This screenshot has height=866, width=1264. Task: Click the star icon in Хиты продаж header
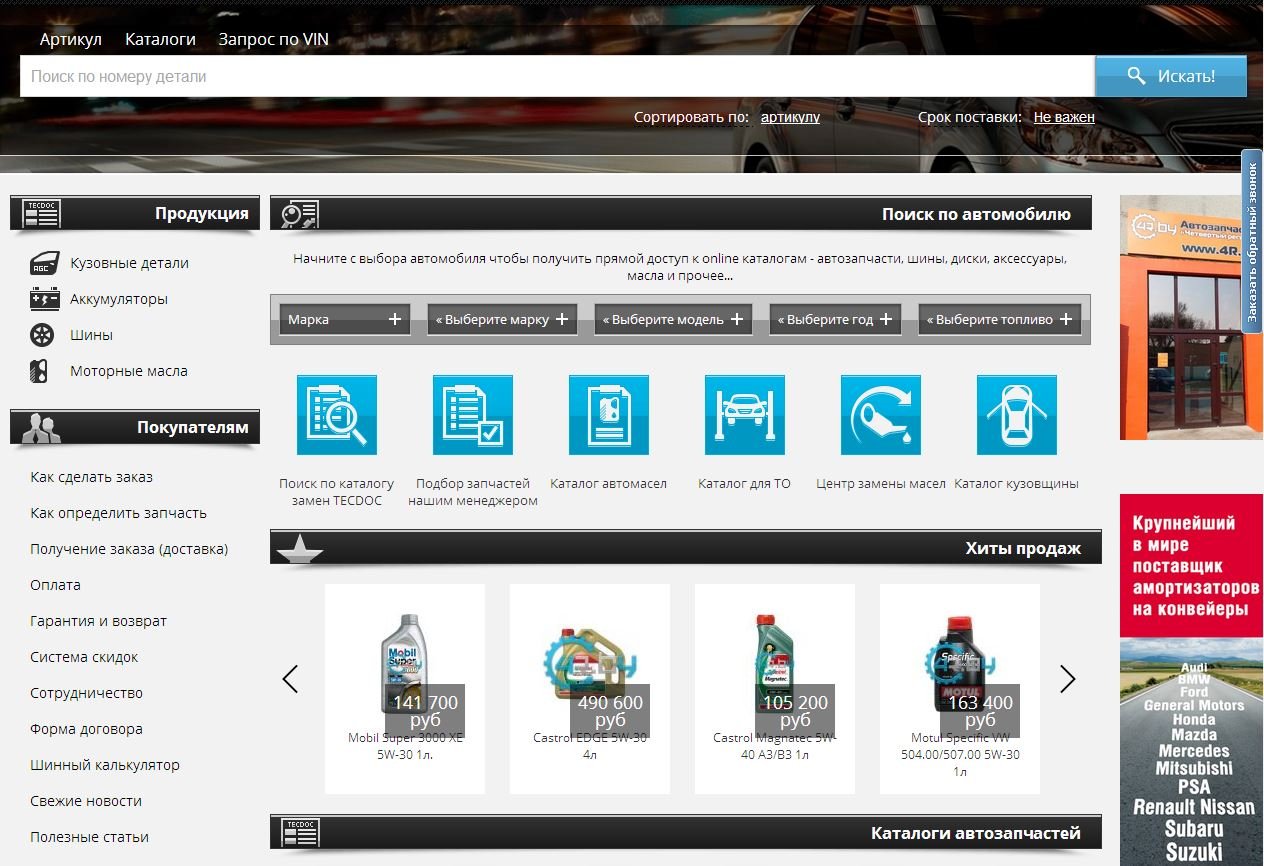(x=299, y=549)
